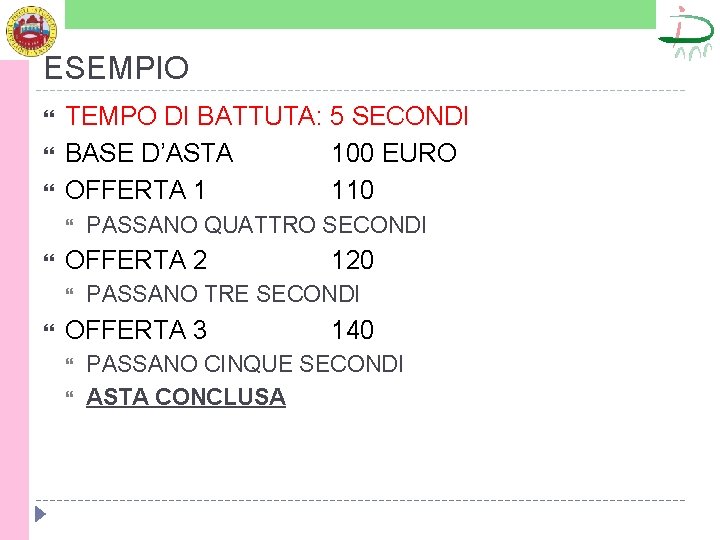Click the 100 EURO value
720x540 pixels.
coord(394,152)
